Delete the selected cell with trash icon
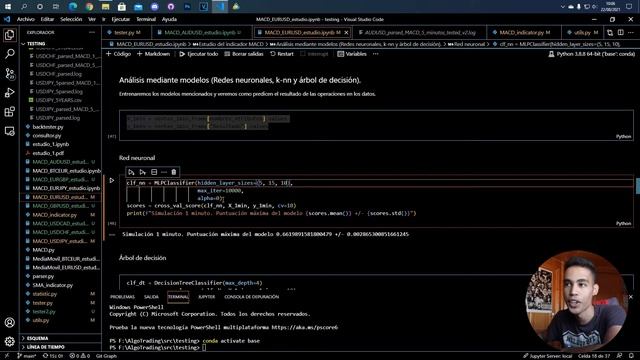Viewport: 640px width, 360px height. tap(174, 172)
